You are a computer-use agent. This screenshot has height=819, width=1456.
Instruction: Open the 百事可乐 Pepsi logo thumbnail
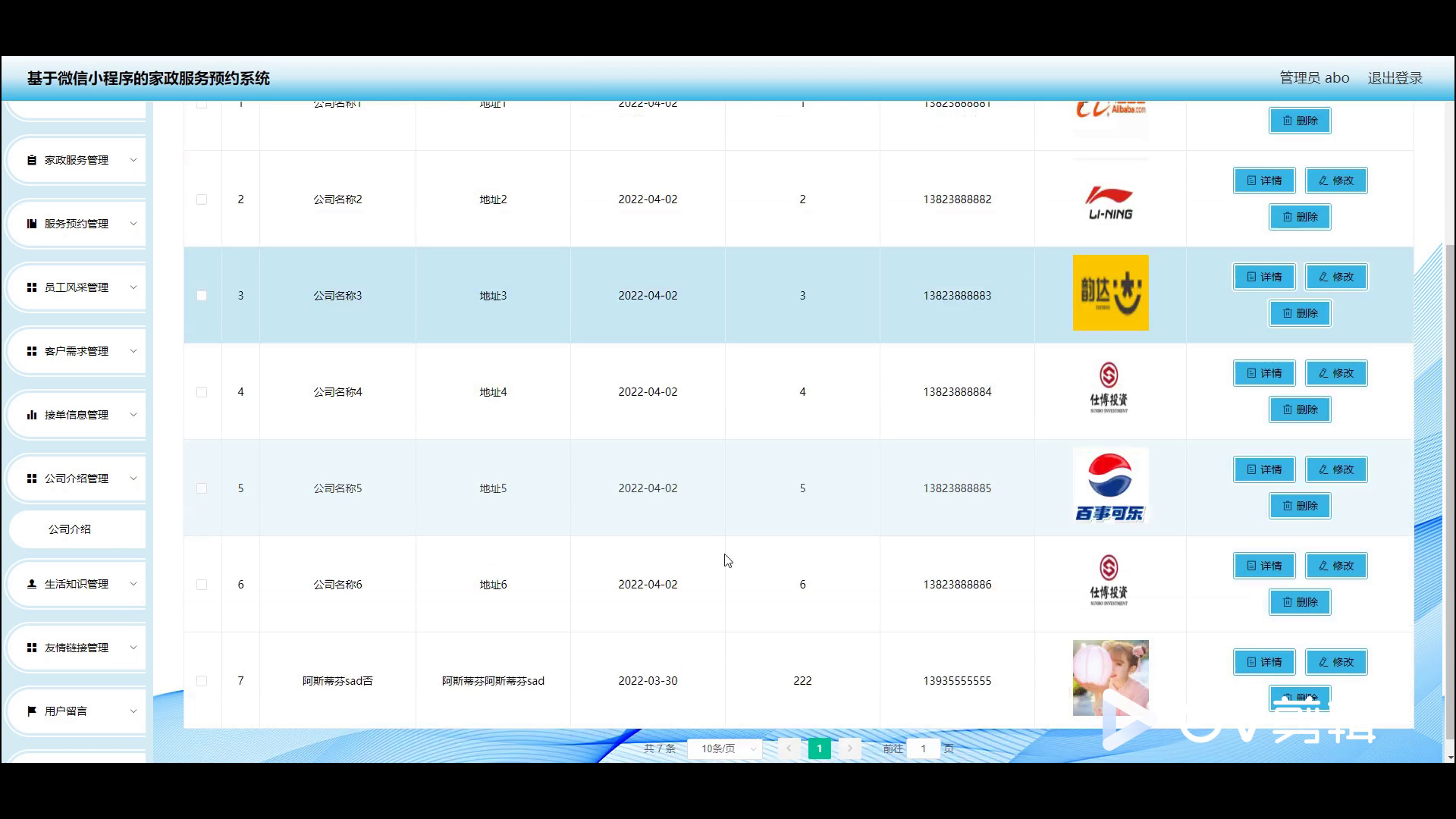click(x=1110, y=485)
